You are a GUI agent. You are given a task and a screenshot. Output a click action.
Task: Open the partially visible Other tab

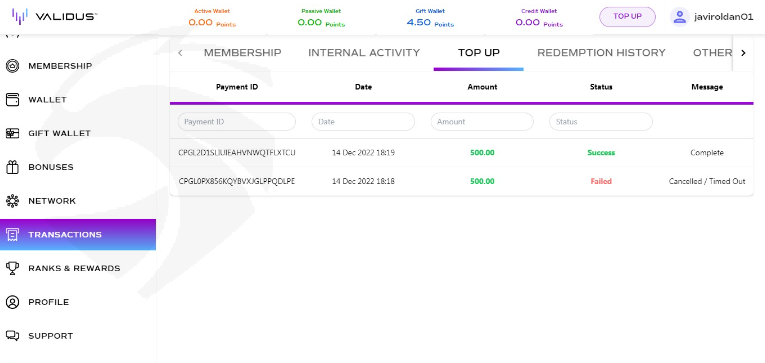(x=712, y=53)
